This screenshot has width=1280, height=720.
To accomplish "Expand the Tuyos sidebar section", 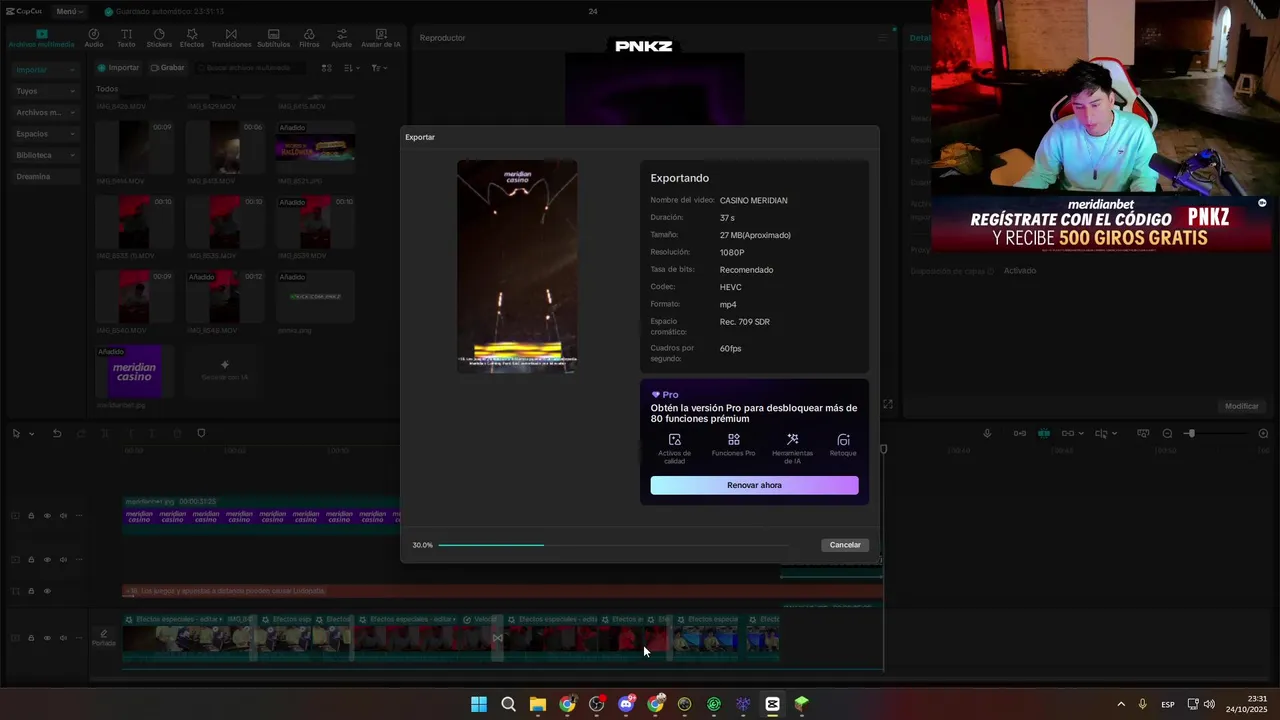I will point(45,91).
